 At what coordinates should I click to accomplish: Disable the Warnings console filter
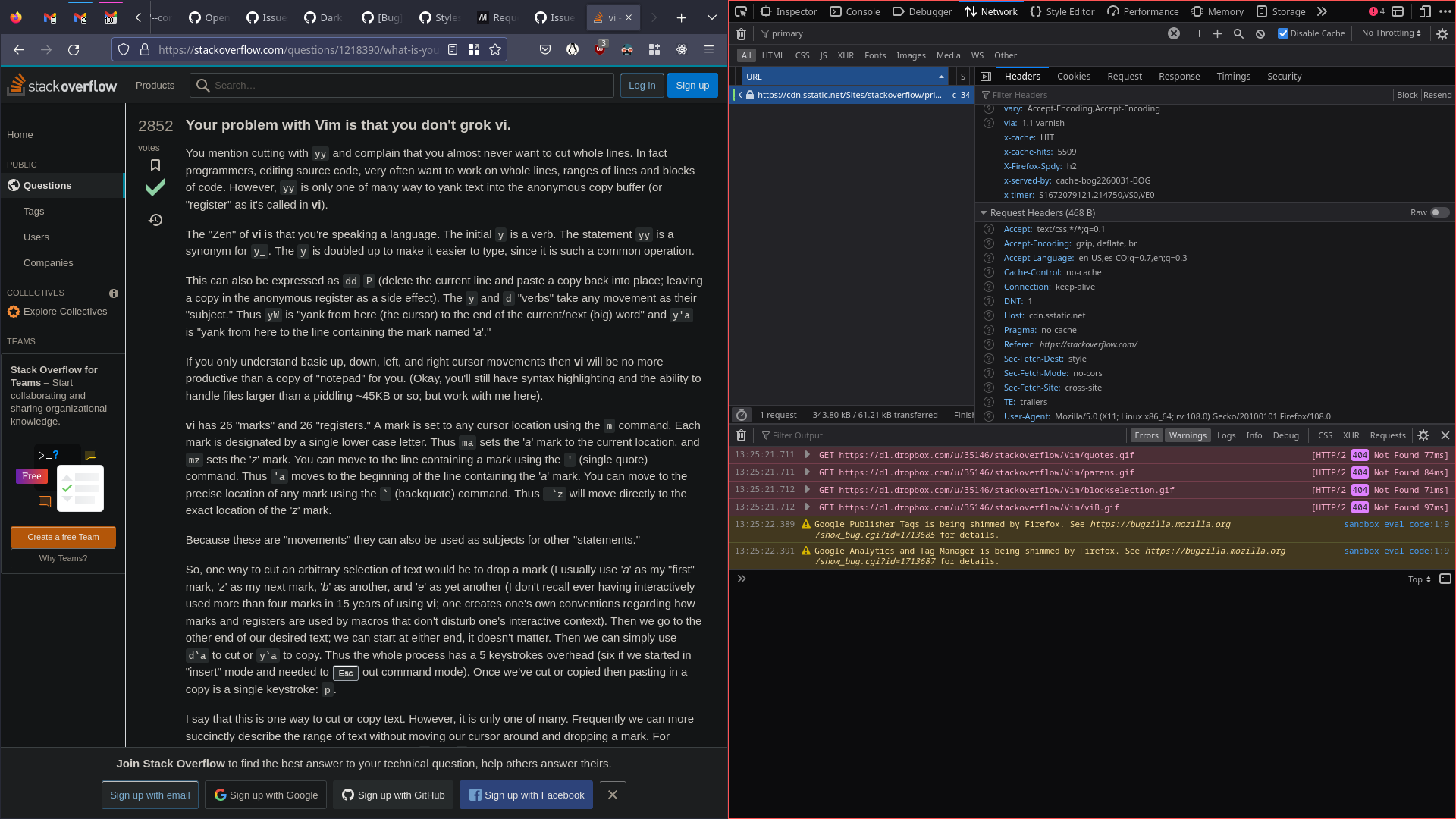pos(1188,435)
